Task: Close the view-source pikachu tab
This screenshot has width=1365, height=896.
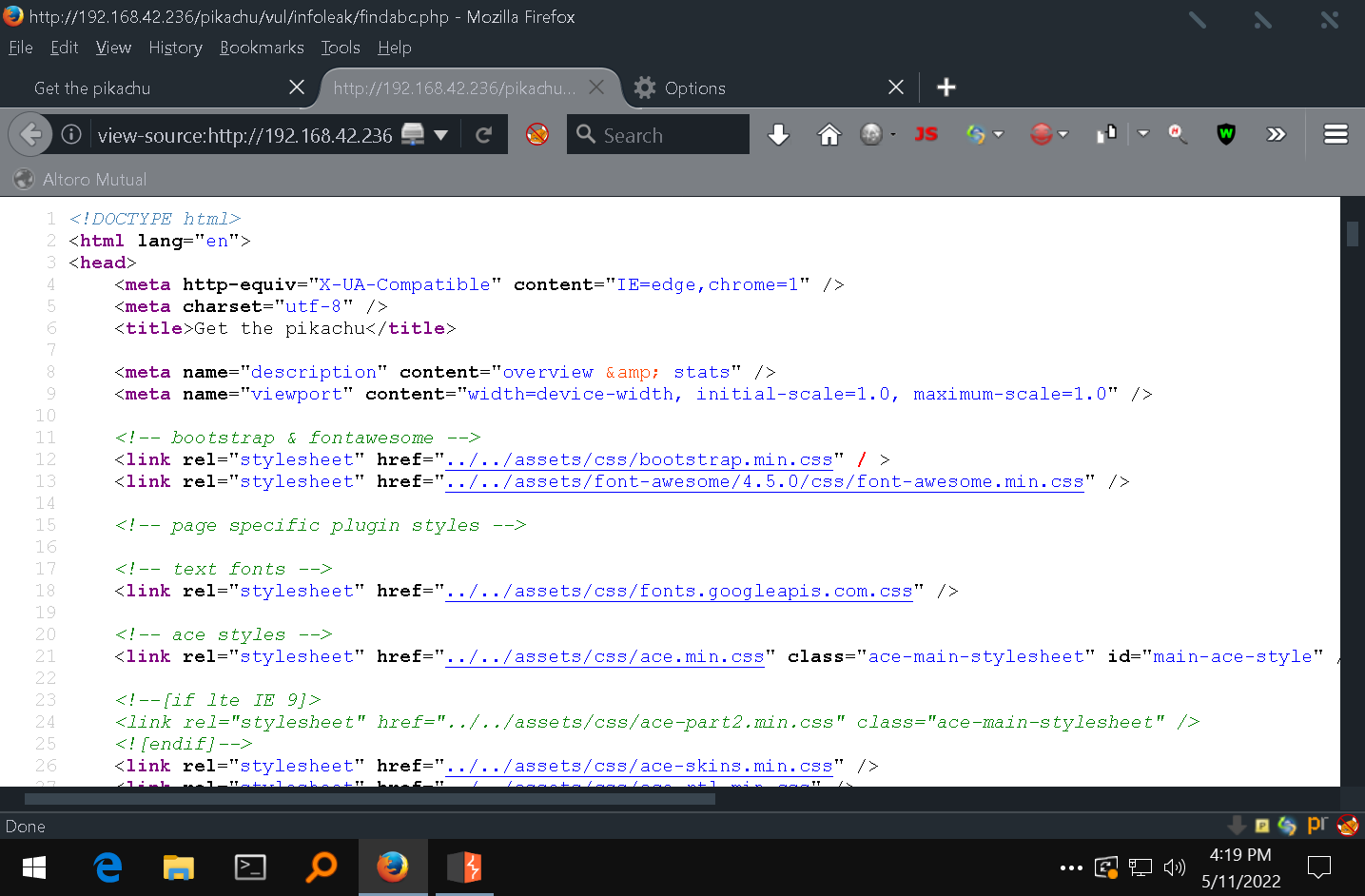Action: (x=596, y=88)
